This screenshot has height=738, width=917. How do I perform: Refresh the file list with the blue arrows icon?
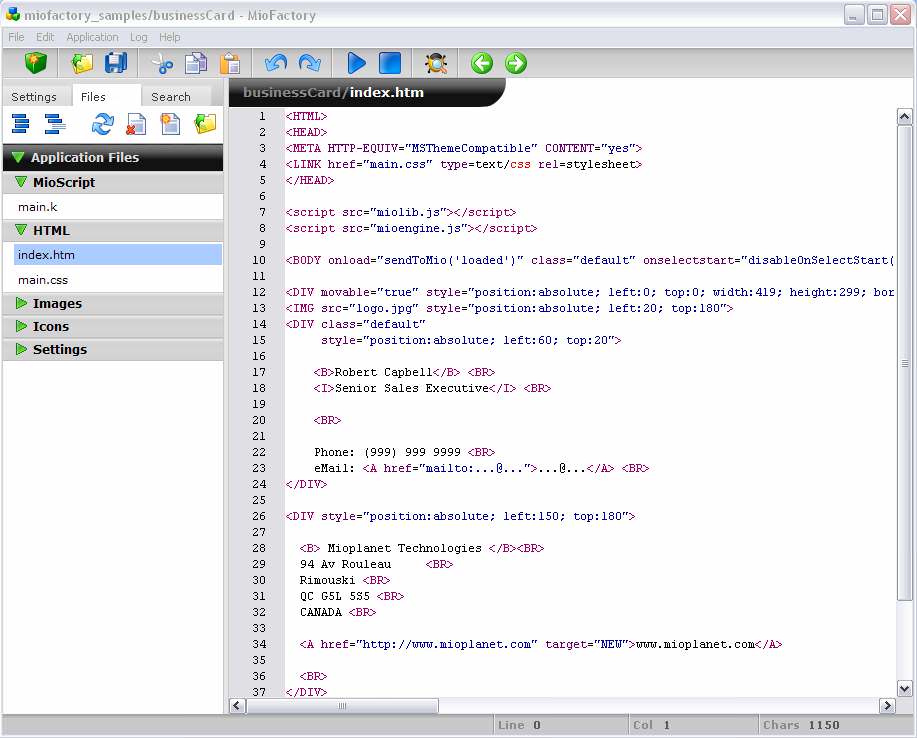pyautogui.click(x=102, y=124)
